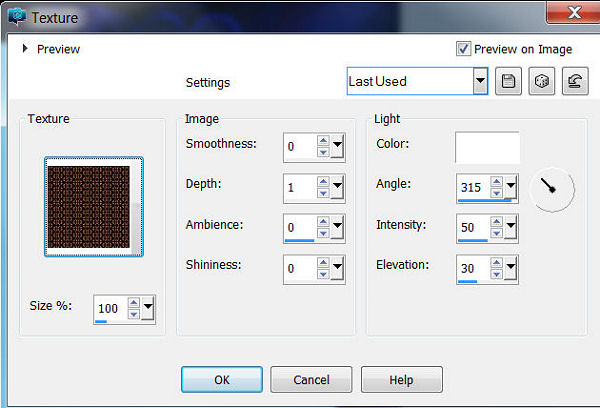Expand the Preview disclosure triangle
Screen dimensions: 600x408
[x=25, y=49]
